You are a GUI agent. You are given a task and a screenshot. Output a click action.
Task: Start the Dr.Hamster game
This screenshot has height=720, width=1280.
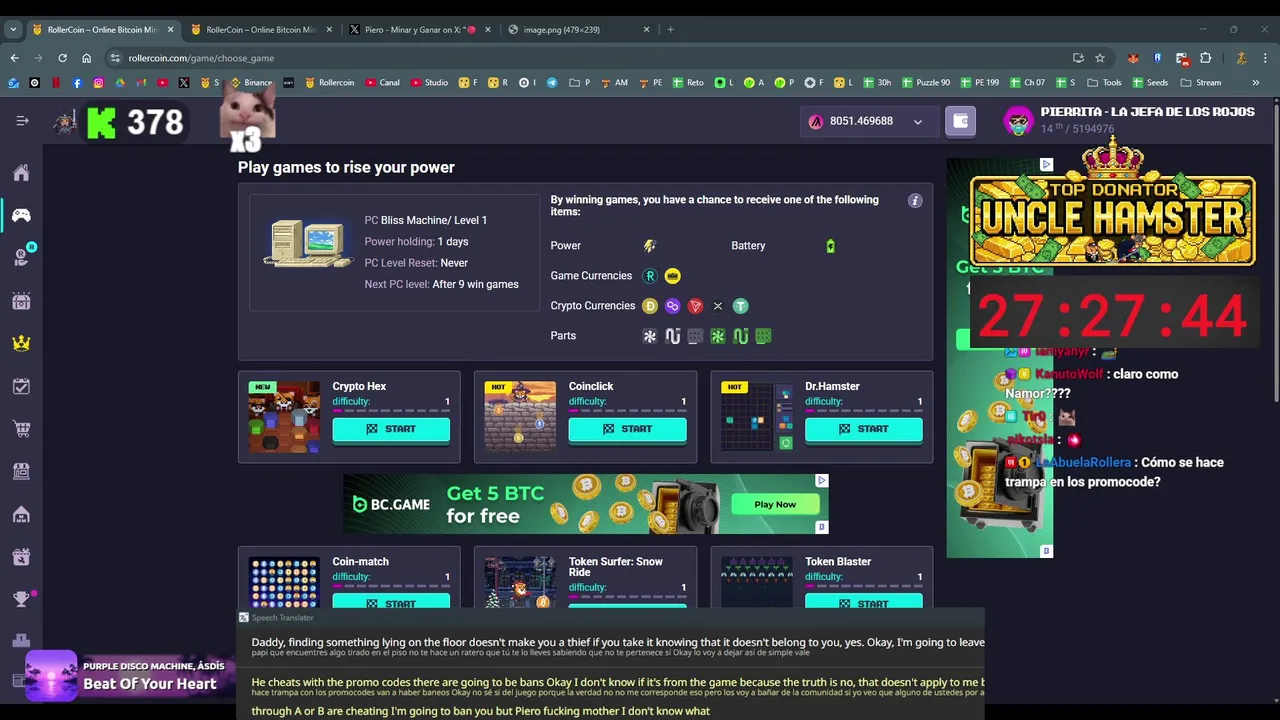(x=863, y=429)
